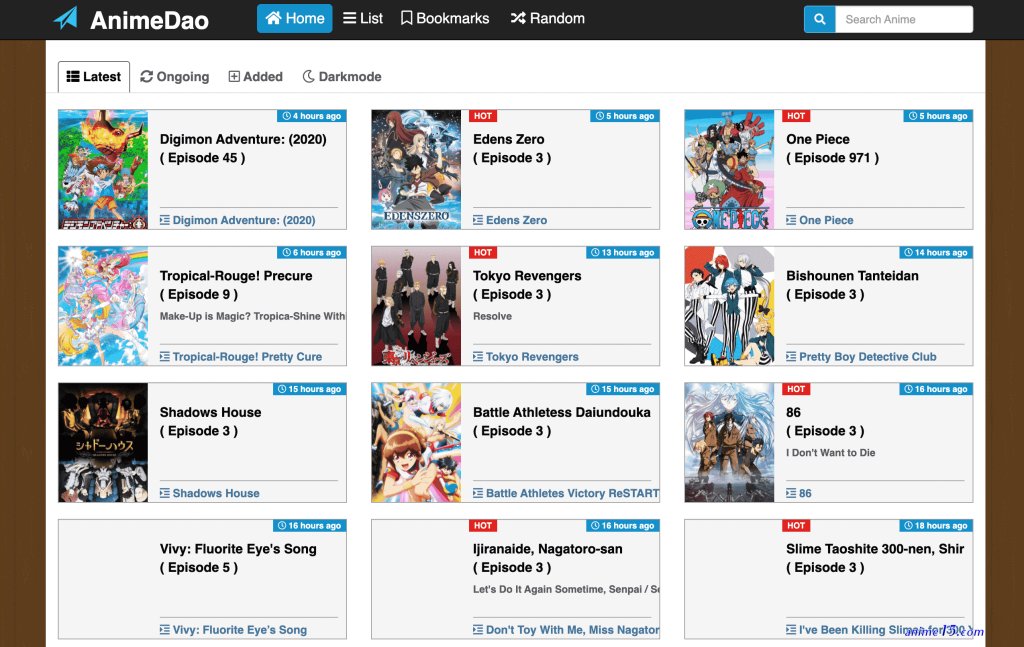1024x647 pixels.
Task: Open the Battle Athletess Daiundouka poster thumbnail
Action: 416,443
